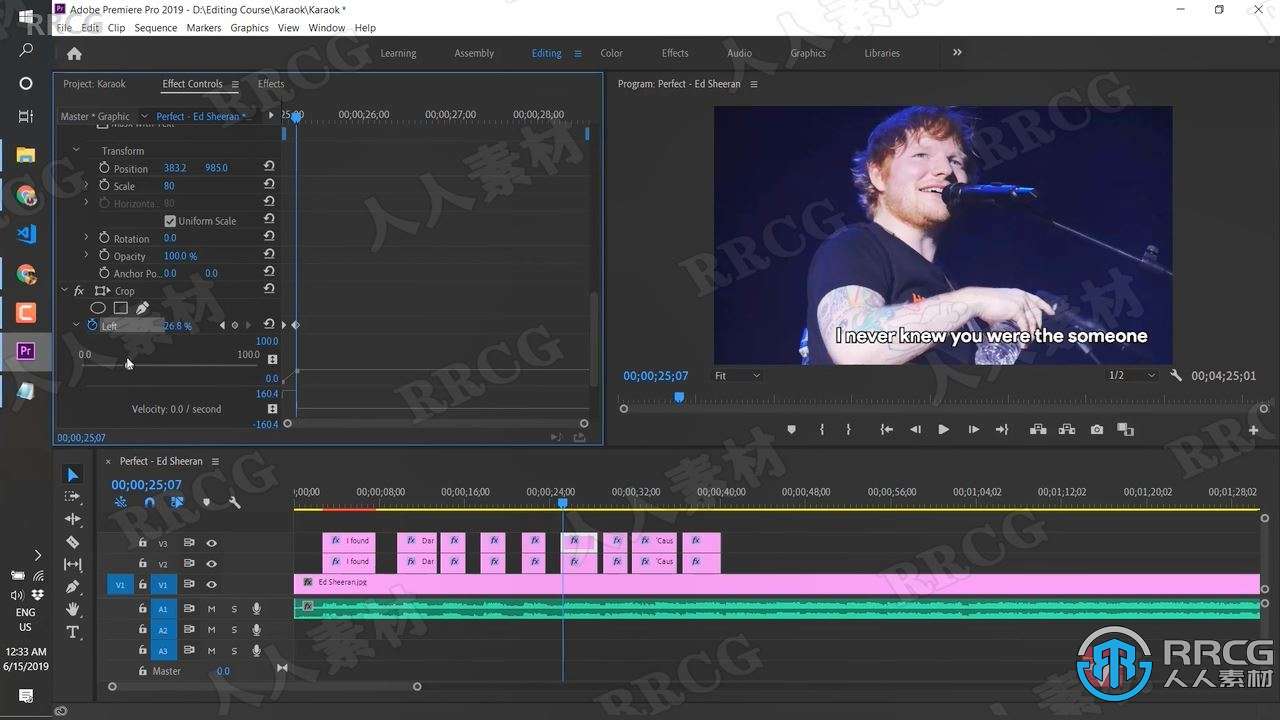Viewport: 1280px width, 720px height.
Task: Toggle track lock on V1
Action: click(x=142, y=585)
